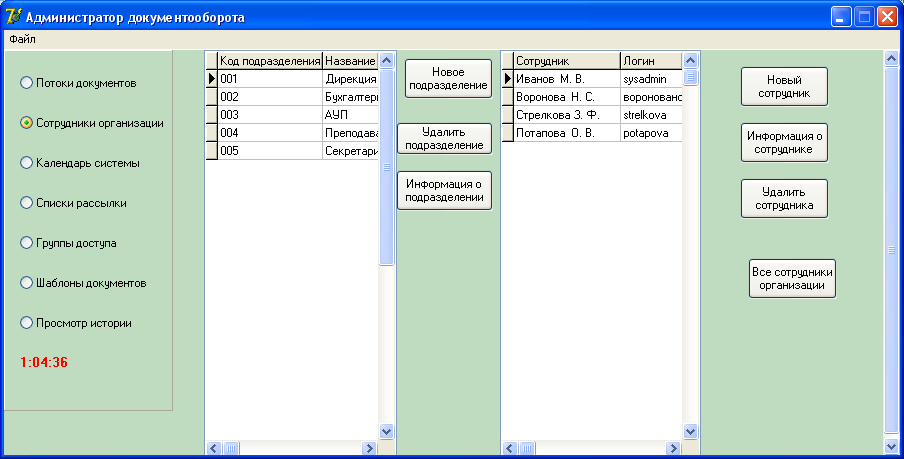The width and height of the screenshot is (904, 459).
Task: Click Логин column header
Action: [651, 61]
